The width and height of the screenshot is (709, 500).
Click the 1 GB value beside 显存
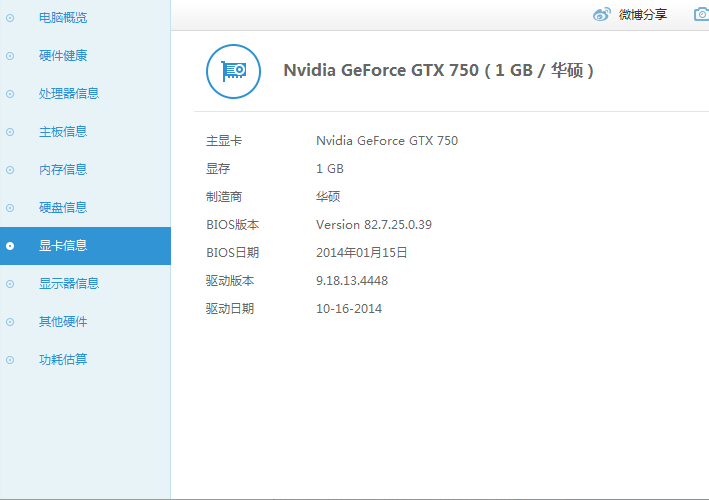tap(330, 169)
